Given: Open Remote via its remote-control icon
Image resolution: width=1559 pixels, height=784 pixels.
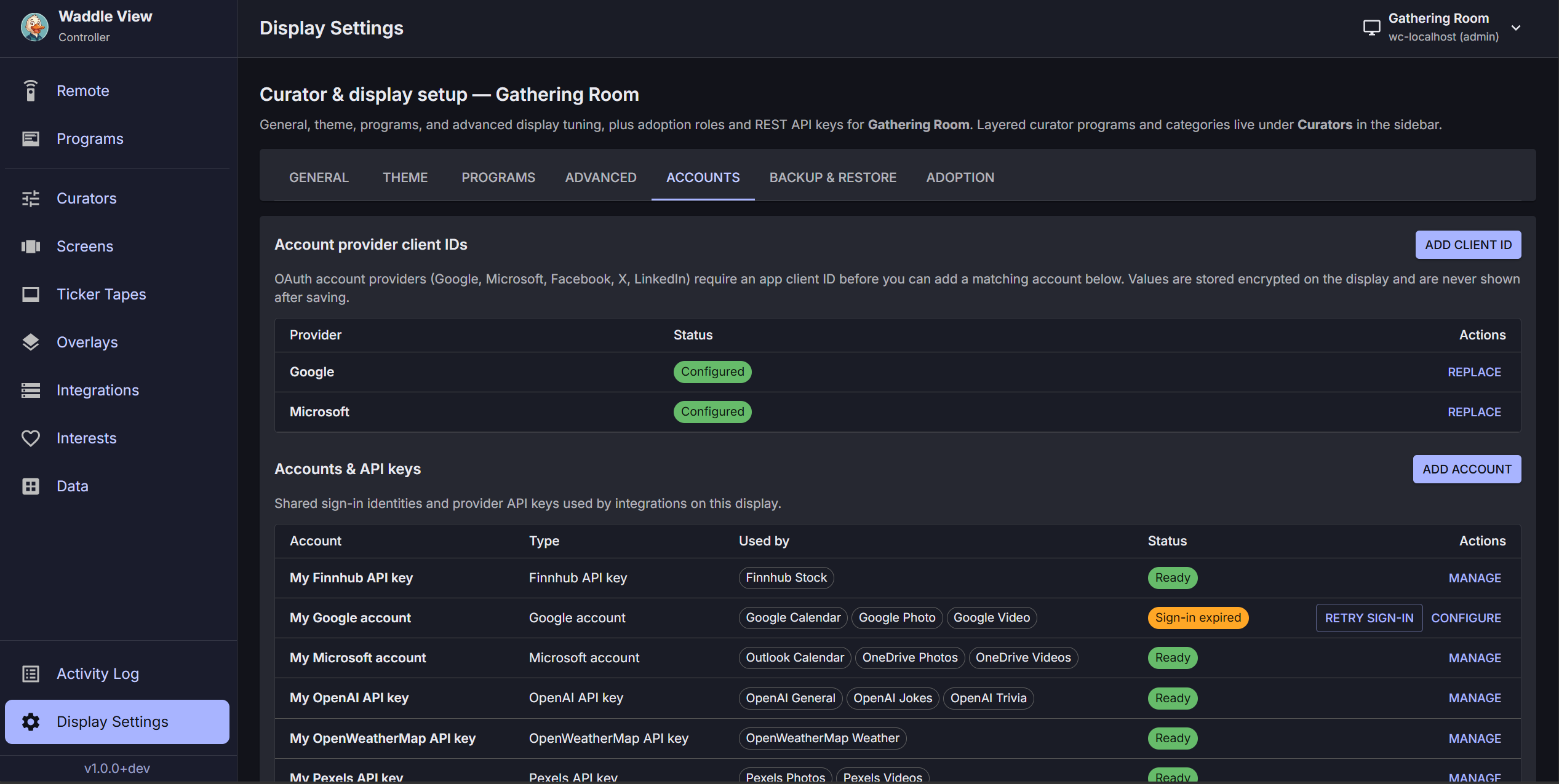Looking at the screenshot, I should click(x=31, y=90).
